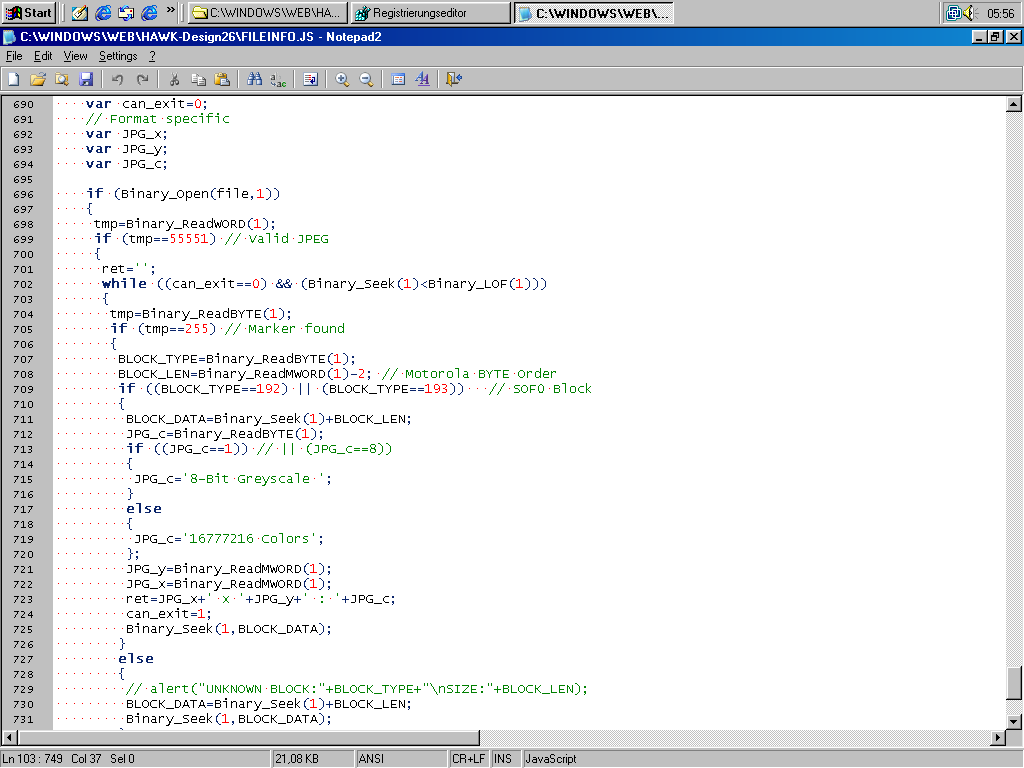Screen dimensions: 1024x768
Task: Launch first Internet Explorer quick launch icon
Action: pyautogui.click(x=103, y=12)
